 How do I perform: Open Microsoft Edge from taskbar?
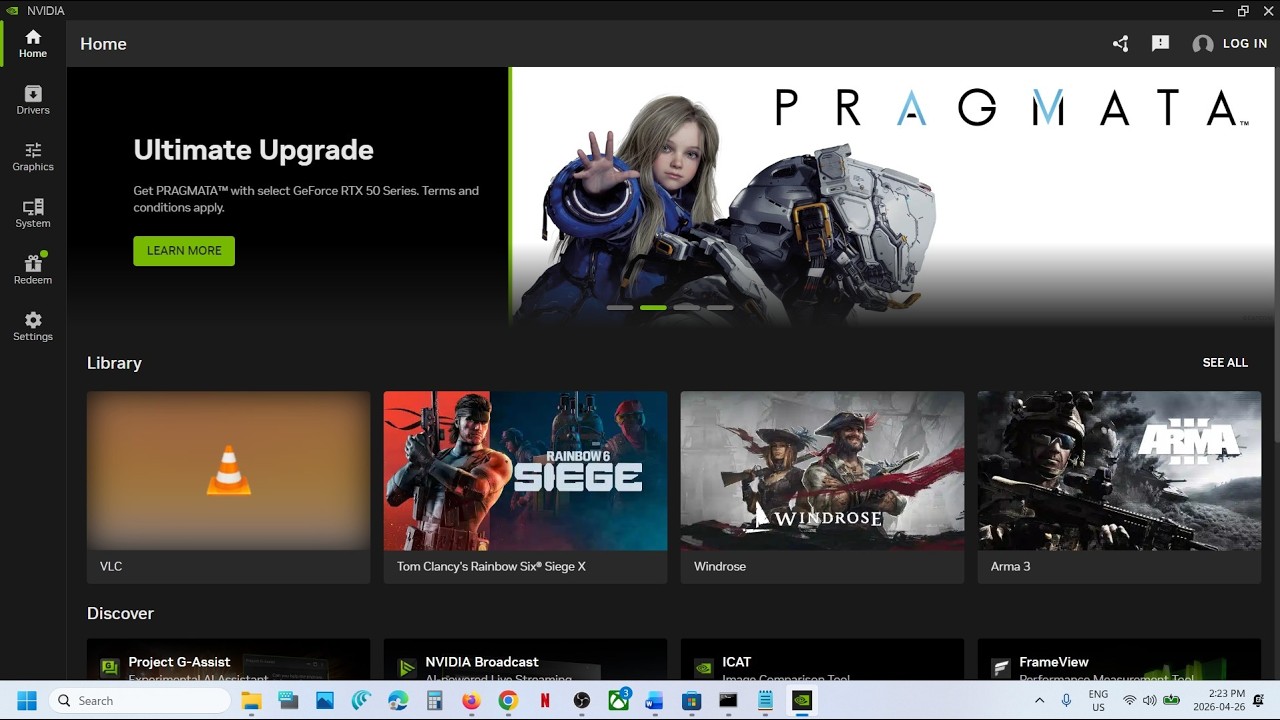[x=398, y=701]
